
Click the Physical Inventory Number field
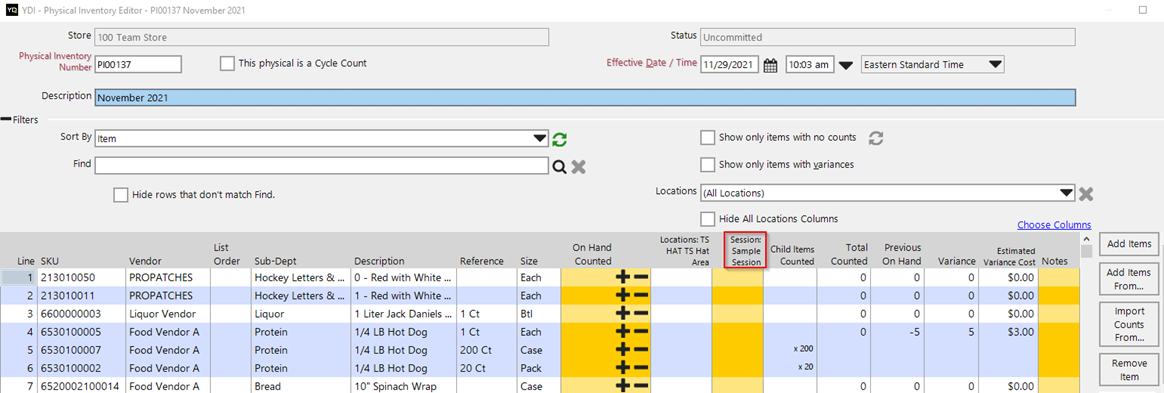pos(138,65)
